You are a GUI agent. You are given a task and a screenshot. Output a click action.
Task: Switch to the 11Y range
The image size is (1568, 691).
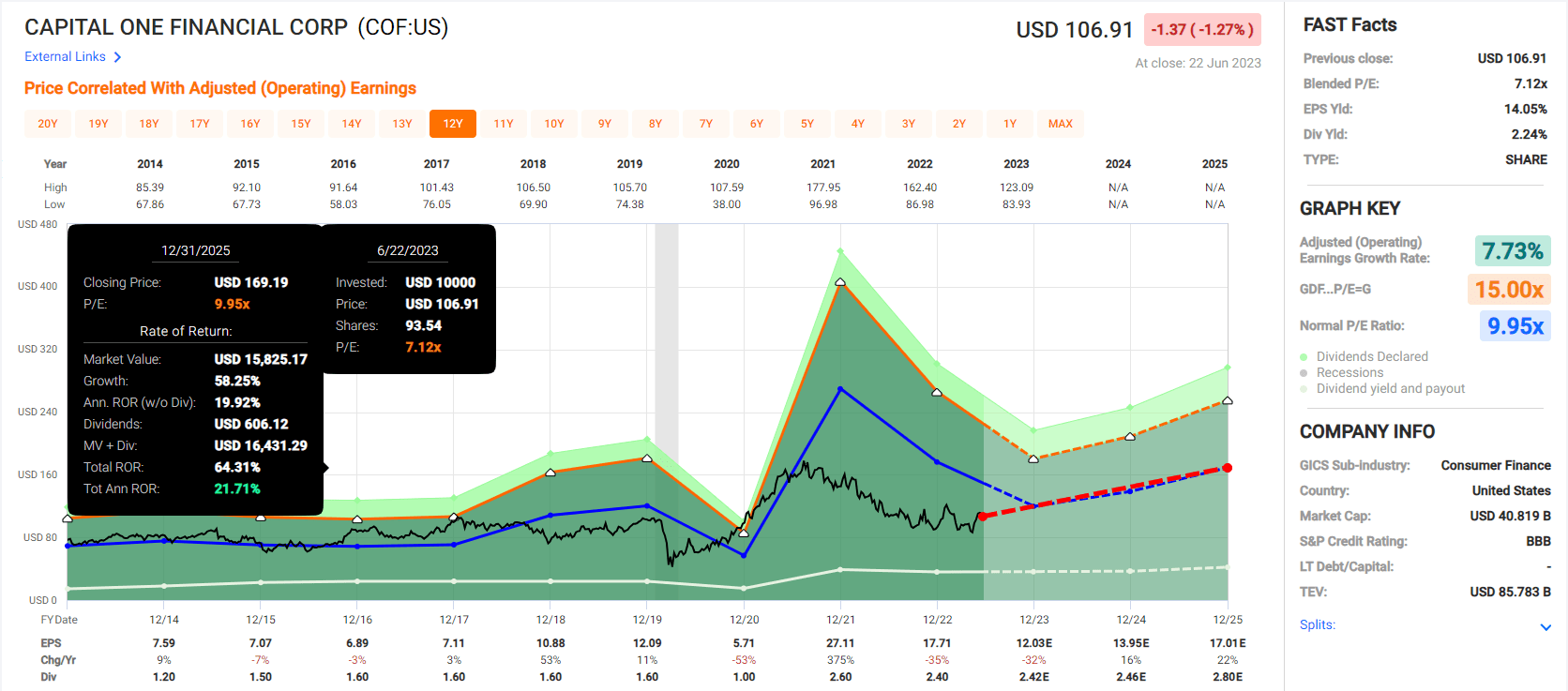pos(504,124)
